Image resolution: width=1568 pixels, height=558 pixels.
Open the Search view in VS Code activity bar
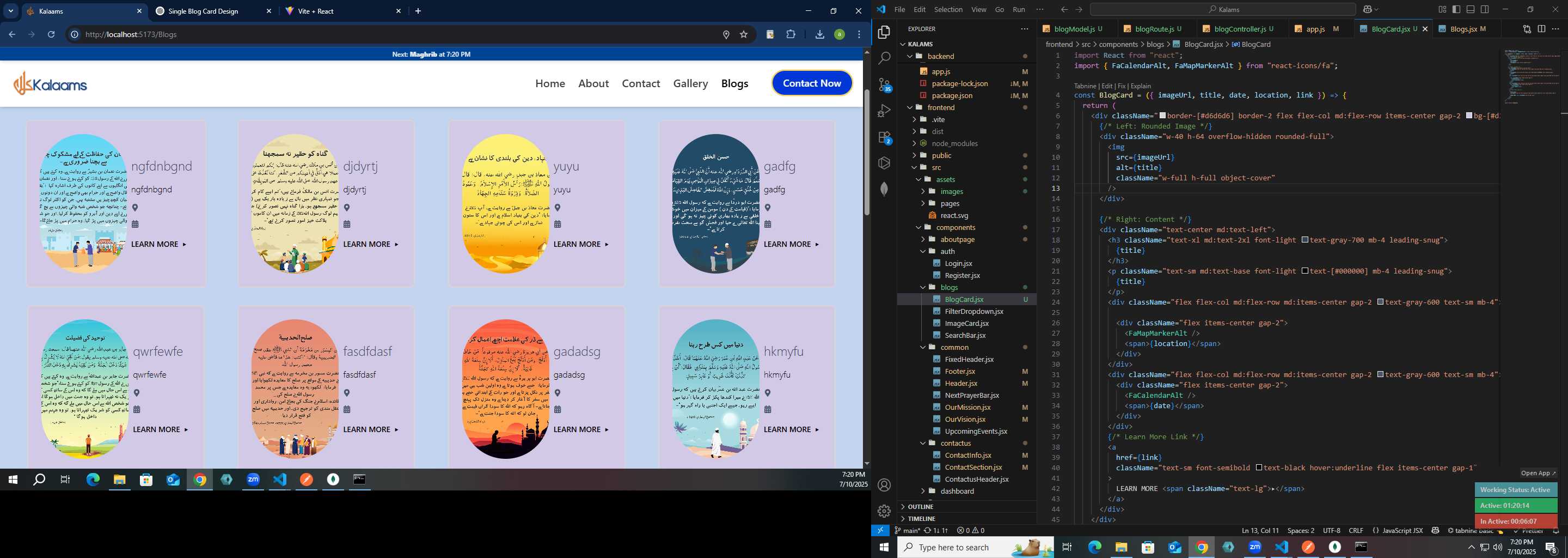pyautogui.click(x=884, y=58)
